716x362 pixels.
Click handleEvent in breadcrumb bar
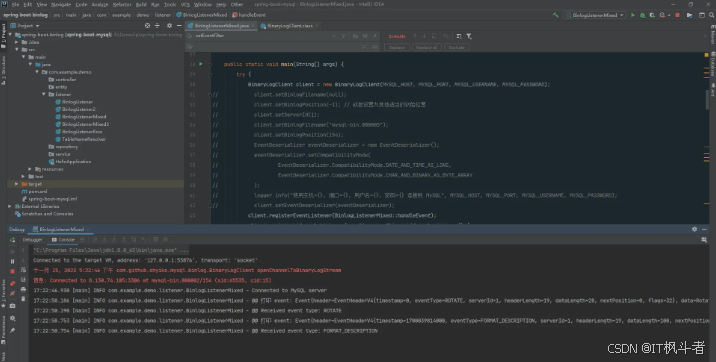249,15
